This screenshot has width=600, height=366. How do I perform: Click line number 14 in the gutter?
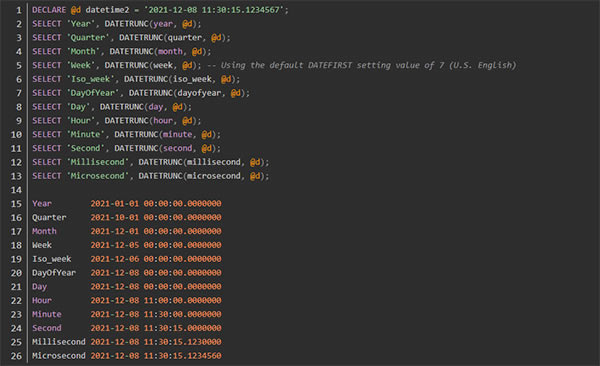coord(16,190)
